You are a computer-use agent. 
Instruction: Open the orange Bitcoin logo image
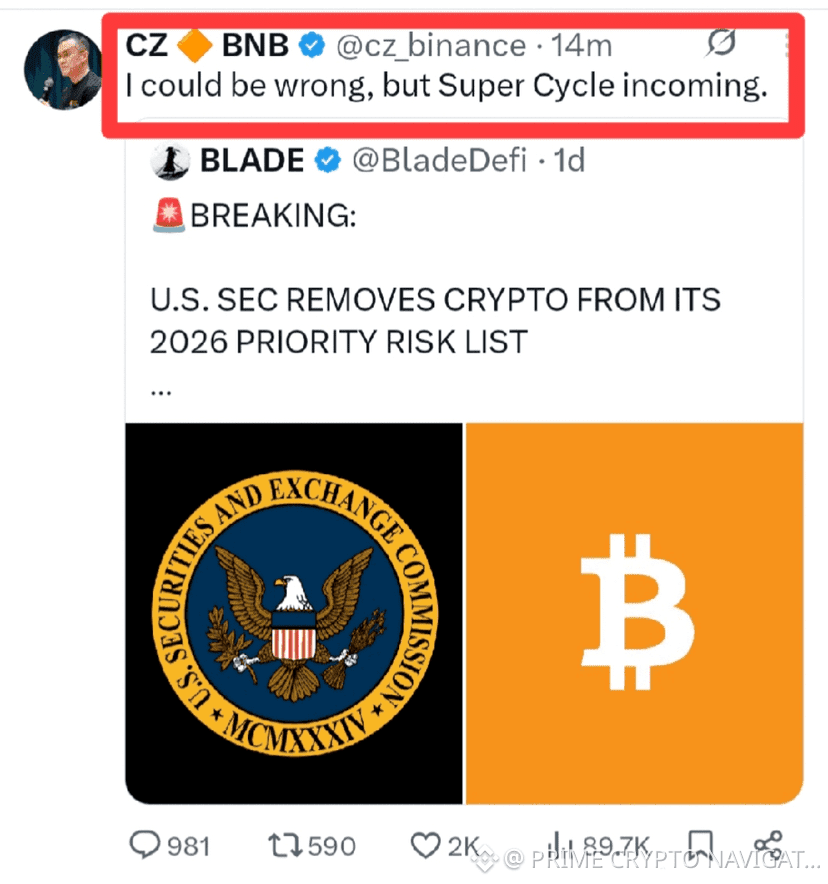click(634, 612)
